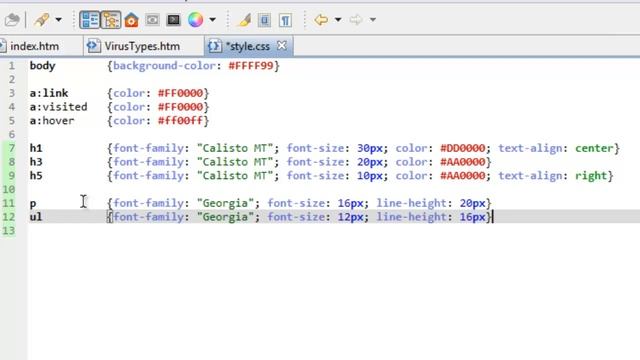Image resolution: width=640 pixels, height=360 pixels.
Task: Click the VirusTypes.htm file icon
Action: coord(93,46)
